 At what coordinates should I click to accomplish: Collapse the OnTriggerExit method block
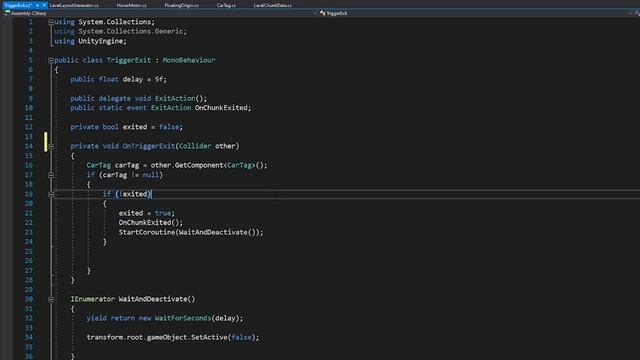(51, 146)
